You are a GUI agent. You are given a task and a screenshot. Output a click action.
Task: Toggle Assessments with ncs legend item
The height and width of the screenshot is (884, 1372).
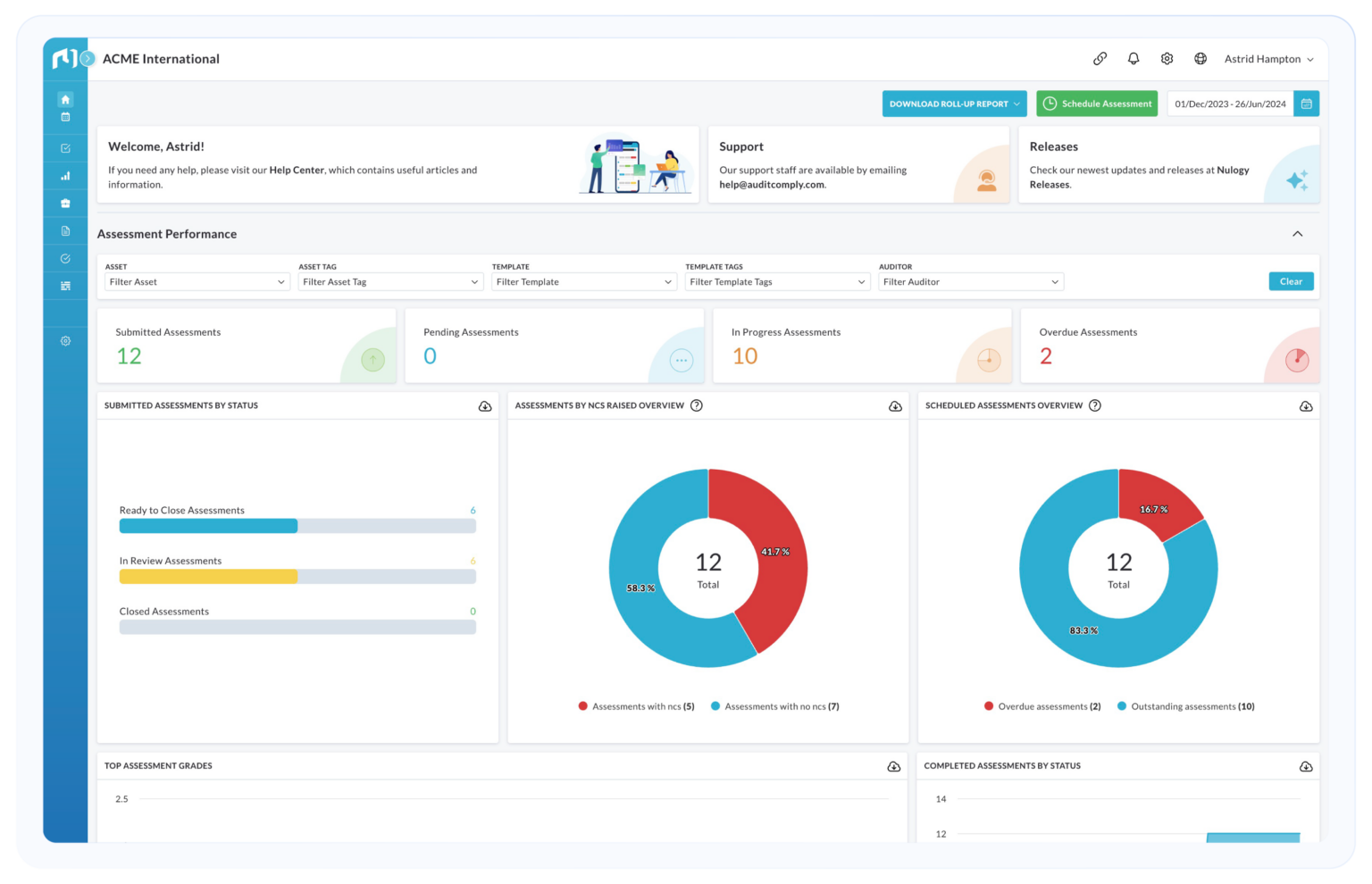tap(637, 706)
